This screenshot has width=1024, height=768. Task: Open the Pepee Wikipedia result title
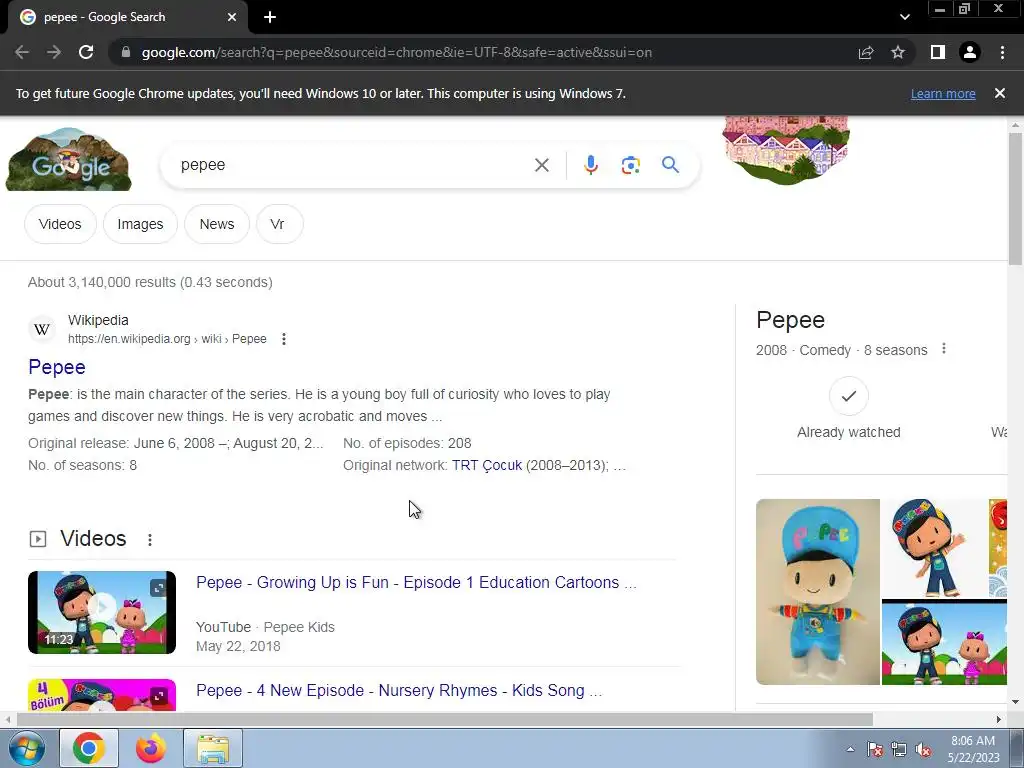click(57, 367)
